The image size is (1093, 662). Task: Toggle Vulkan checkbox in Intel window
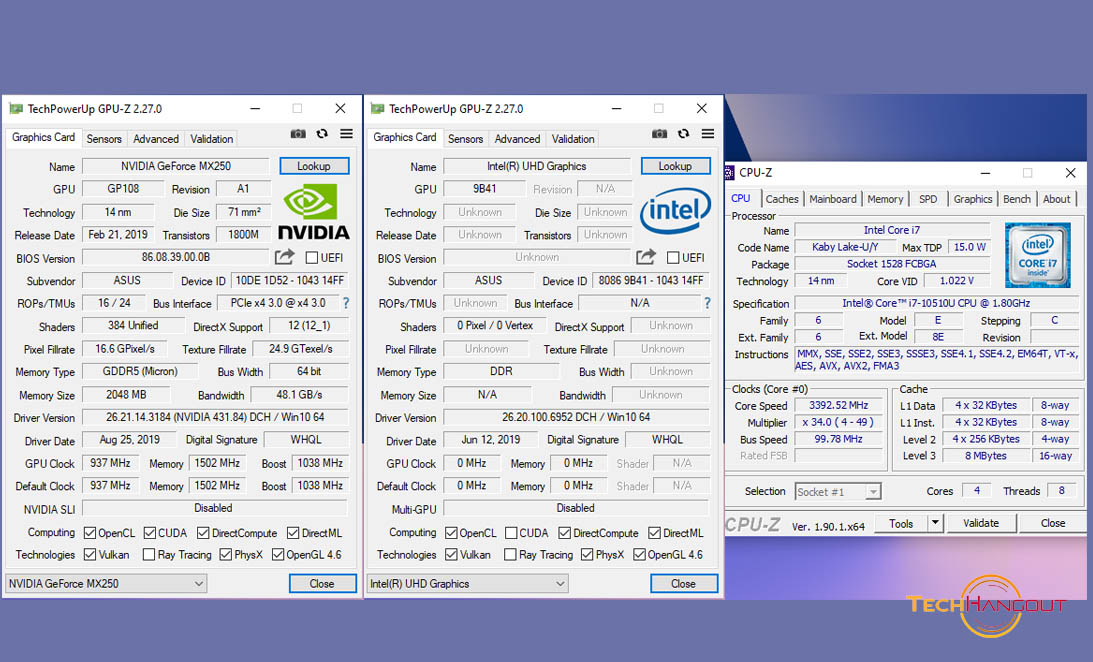(x=451, y=555)
